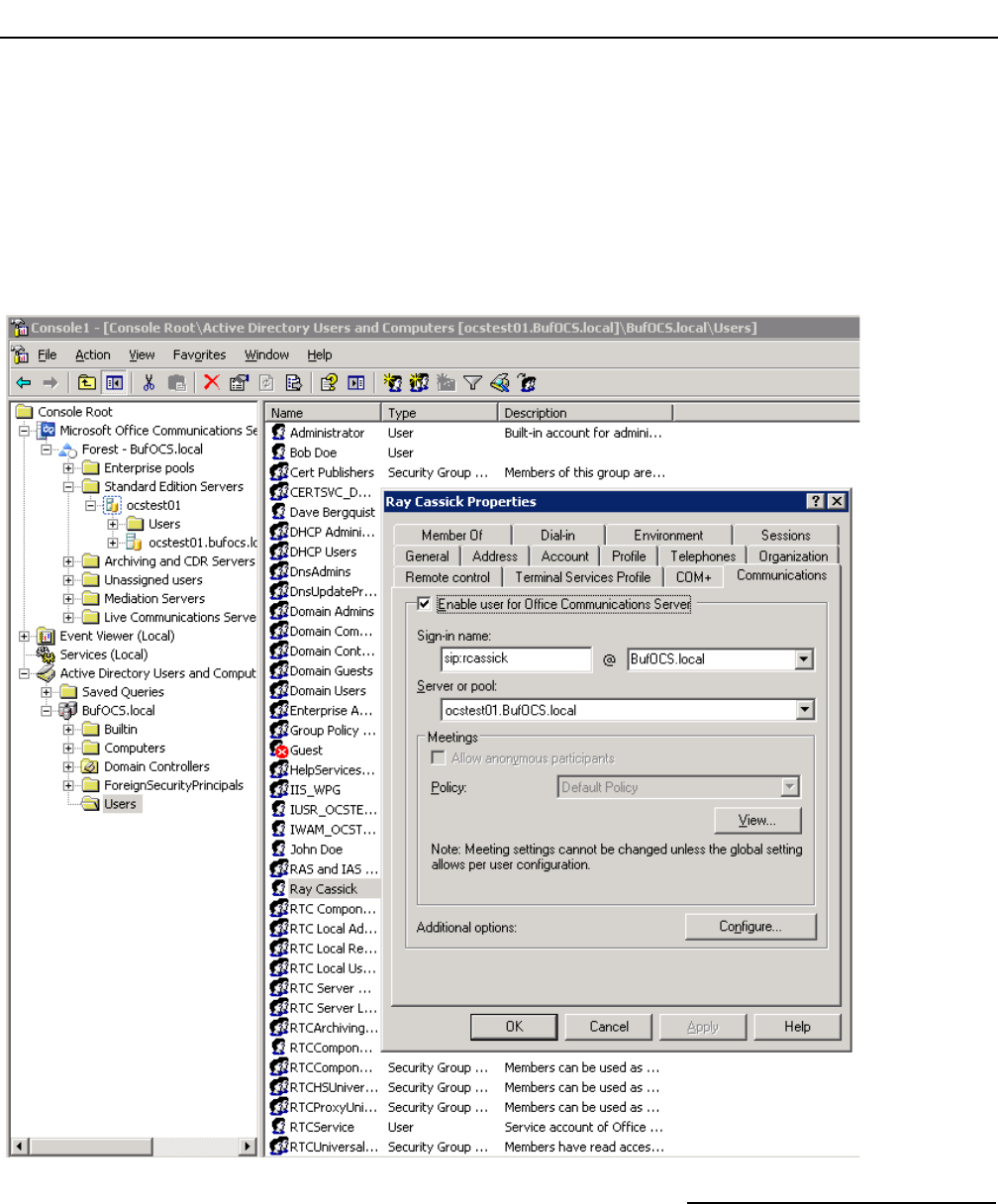This screenshot has width=998, height=1204.
Task: Click the Apply button
Action: [x=703, y=1027]
